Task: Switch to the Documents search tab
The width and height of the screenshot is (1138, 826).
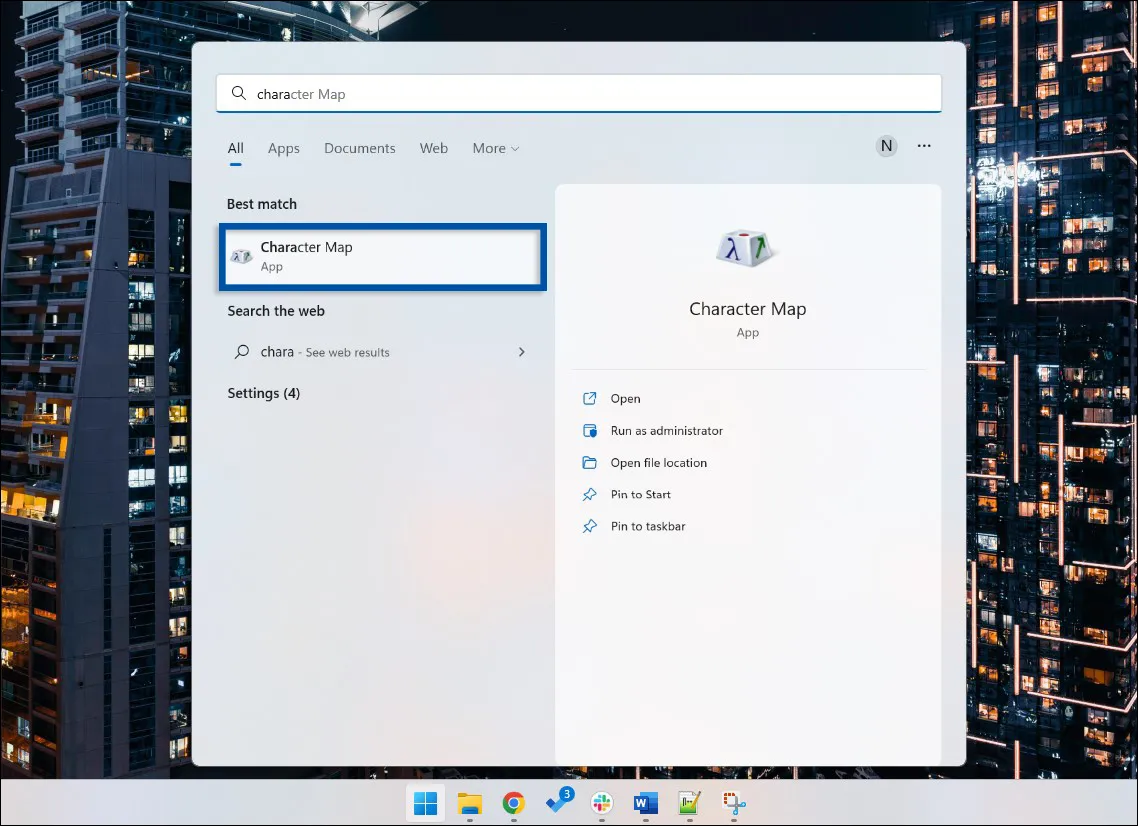Action: point(359,148)
